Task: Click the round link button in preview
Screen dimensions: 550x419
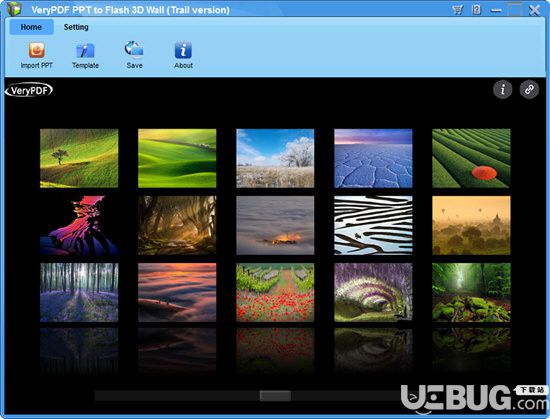Action: click(529, 90)
